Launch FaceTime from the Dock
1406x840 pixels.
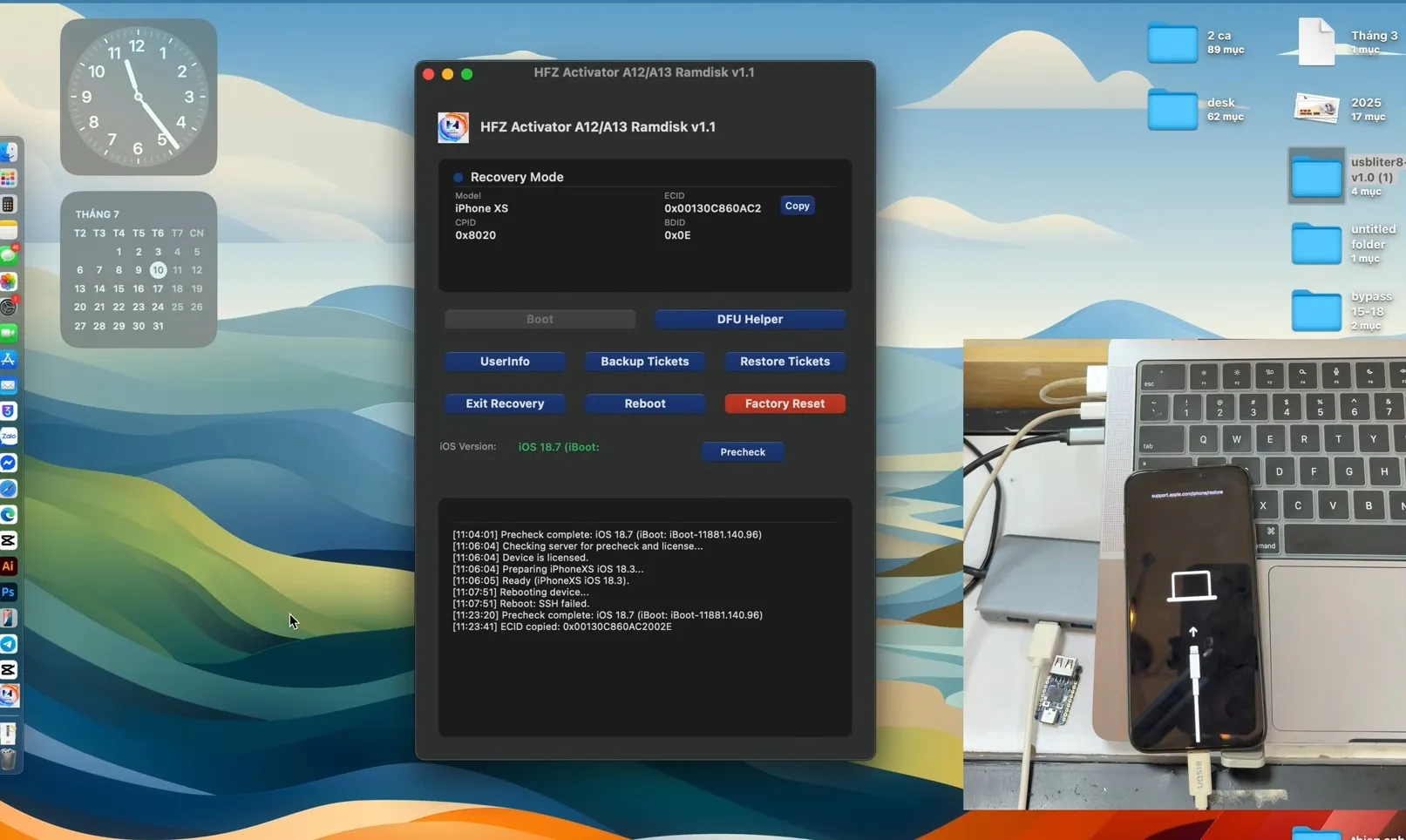pyautogui.click(x=9, y=333)
